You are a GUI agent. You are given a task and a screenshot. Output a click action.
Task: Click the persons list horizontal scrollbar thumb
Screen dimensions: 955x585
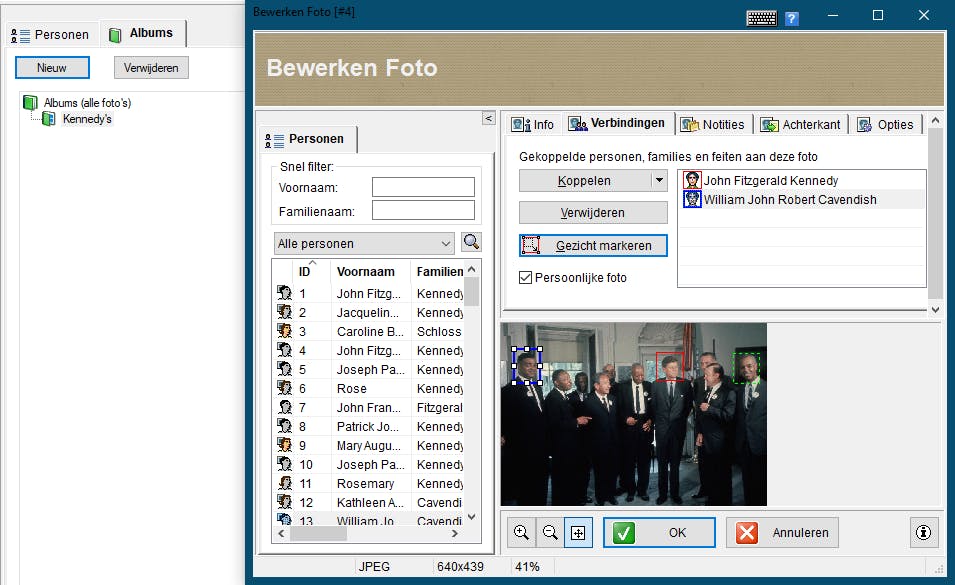(x=319, y=533)
